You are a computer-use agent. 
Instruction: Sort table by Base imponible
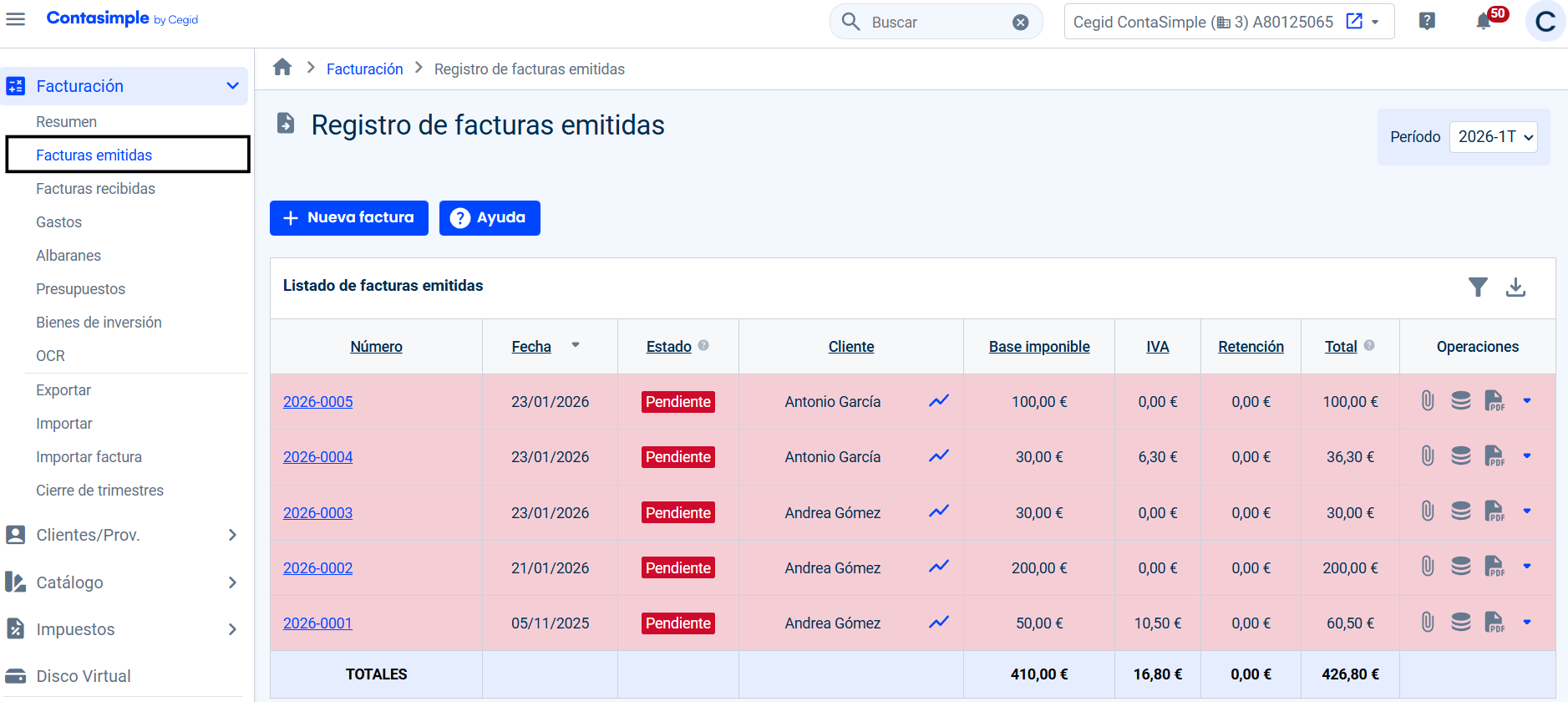tap(1038, 347)
